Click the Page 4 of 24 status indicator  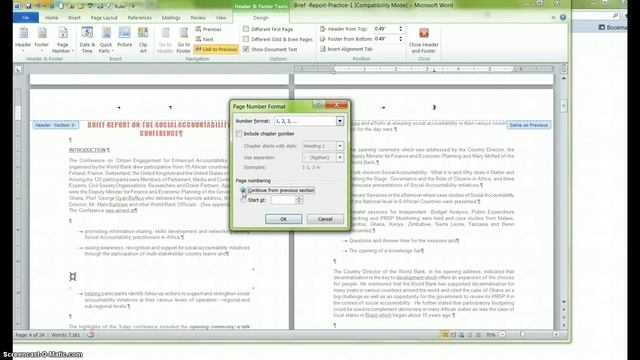coord(30,335)
